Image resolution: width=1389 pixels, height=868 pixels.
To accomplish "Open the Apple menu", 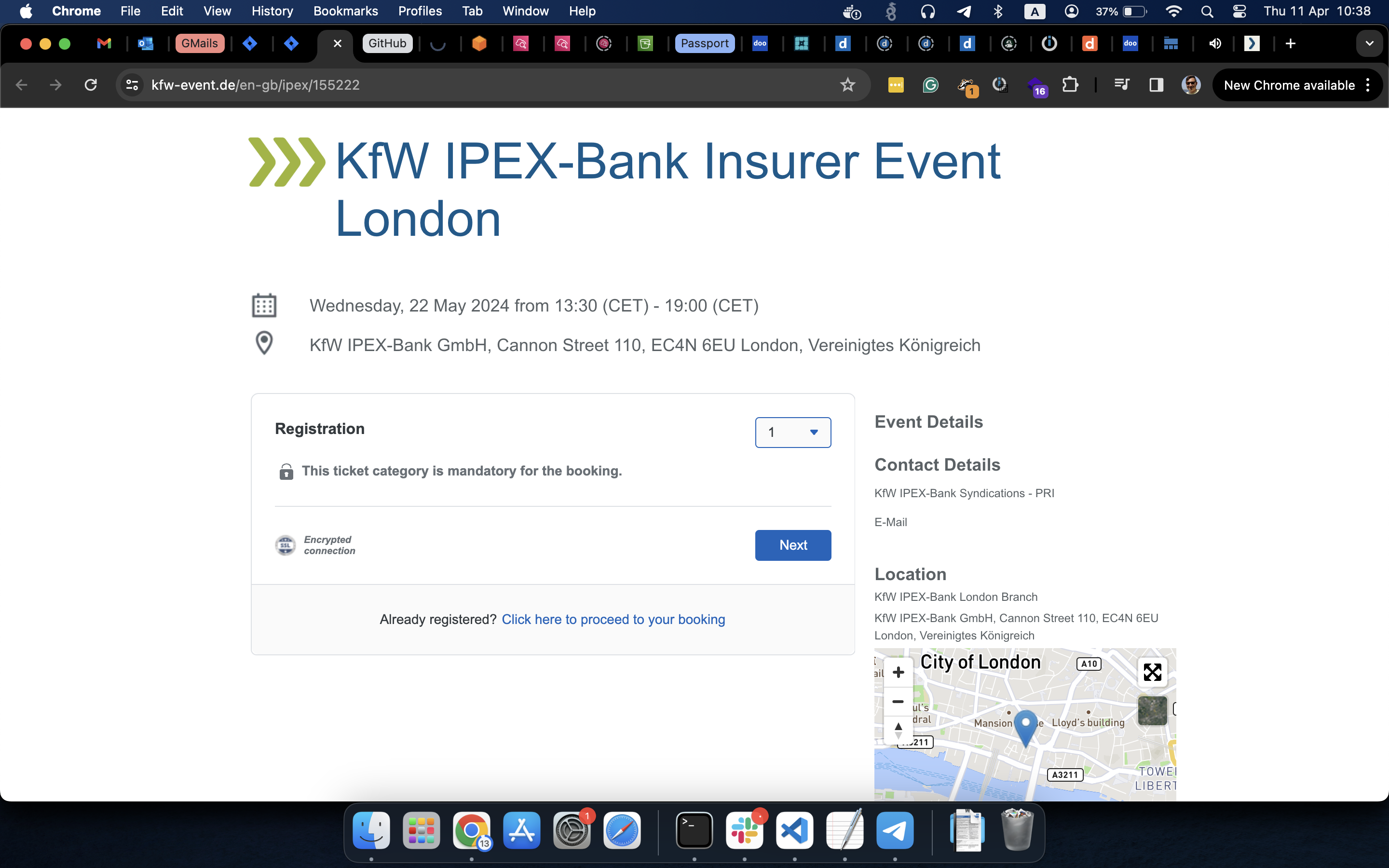I will [x=26, y=11].
